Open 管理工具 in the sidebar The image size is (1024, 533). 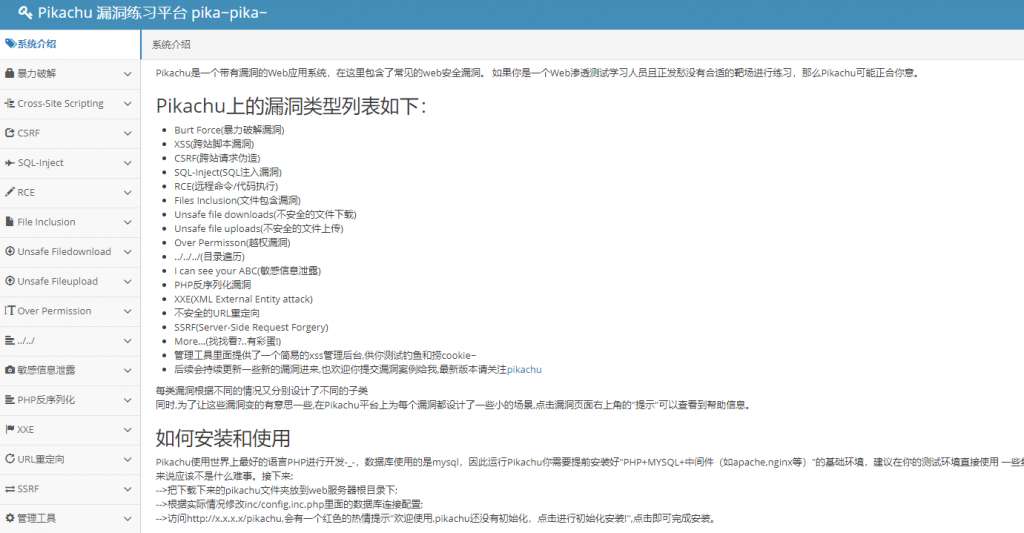(70, 518)
